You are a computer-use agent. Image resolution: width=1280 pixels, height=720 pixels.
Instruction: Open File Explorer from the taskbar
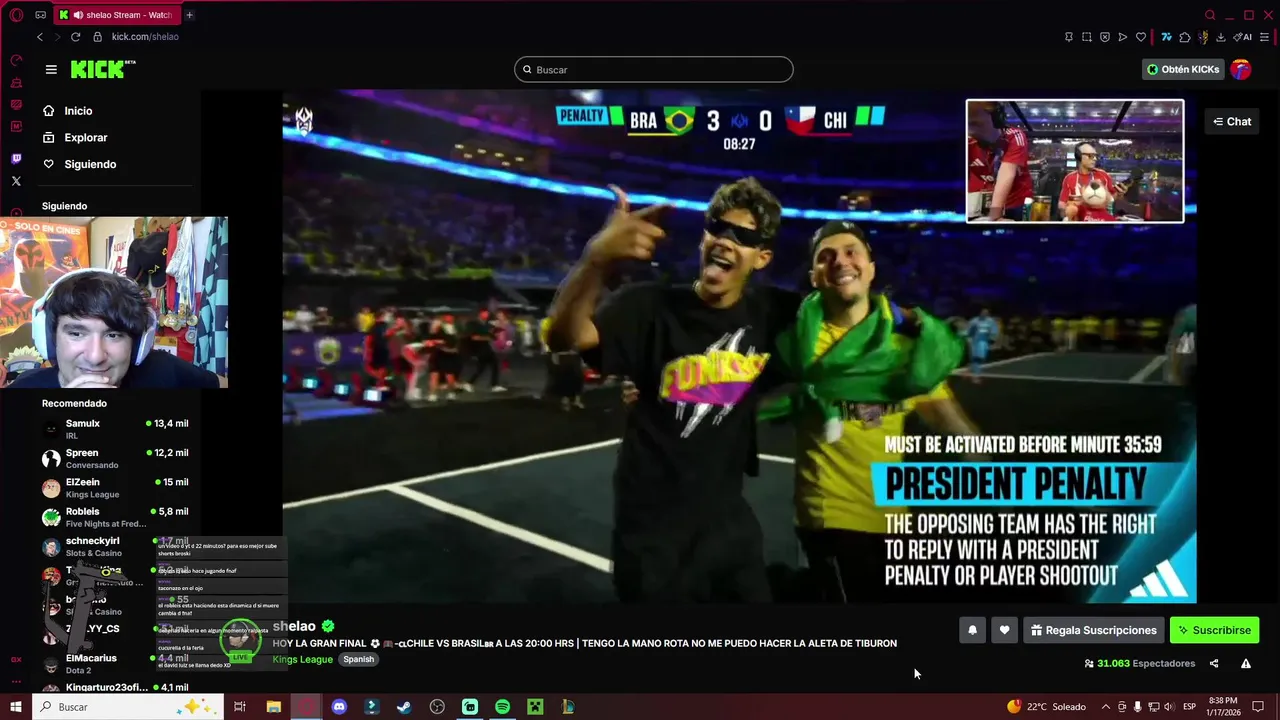pos(273,707)
